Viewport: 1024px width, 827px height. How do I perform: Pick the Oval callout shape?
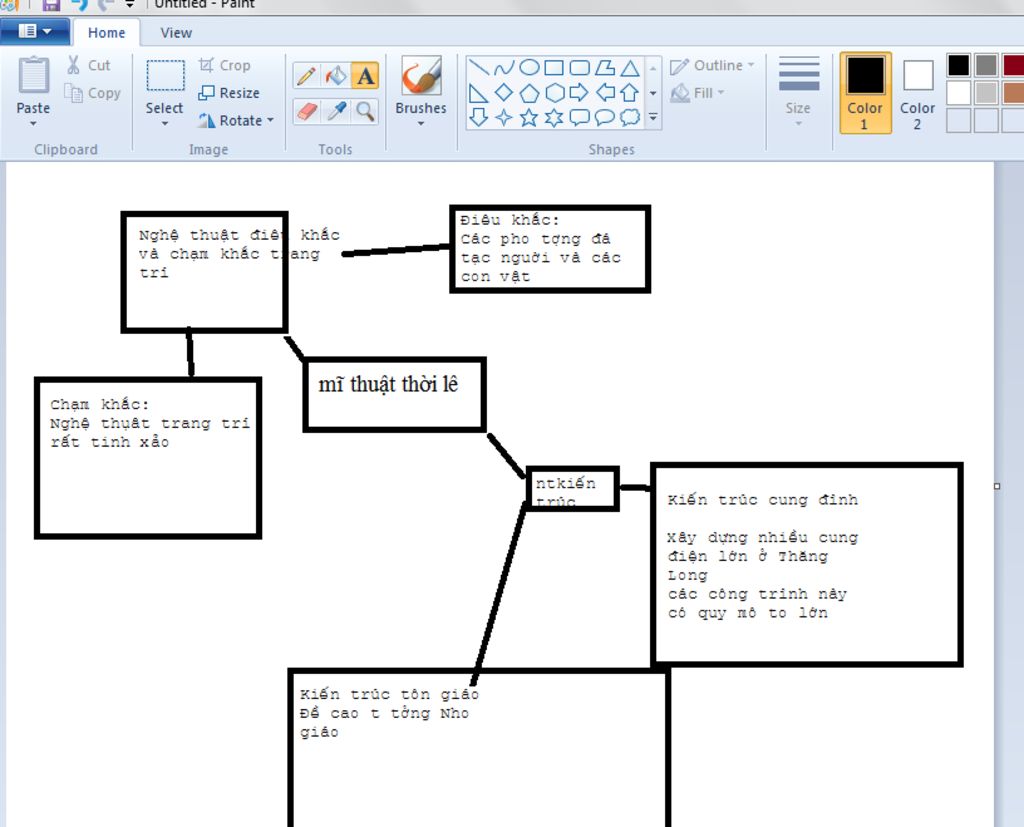coord(605,118)
